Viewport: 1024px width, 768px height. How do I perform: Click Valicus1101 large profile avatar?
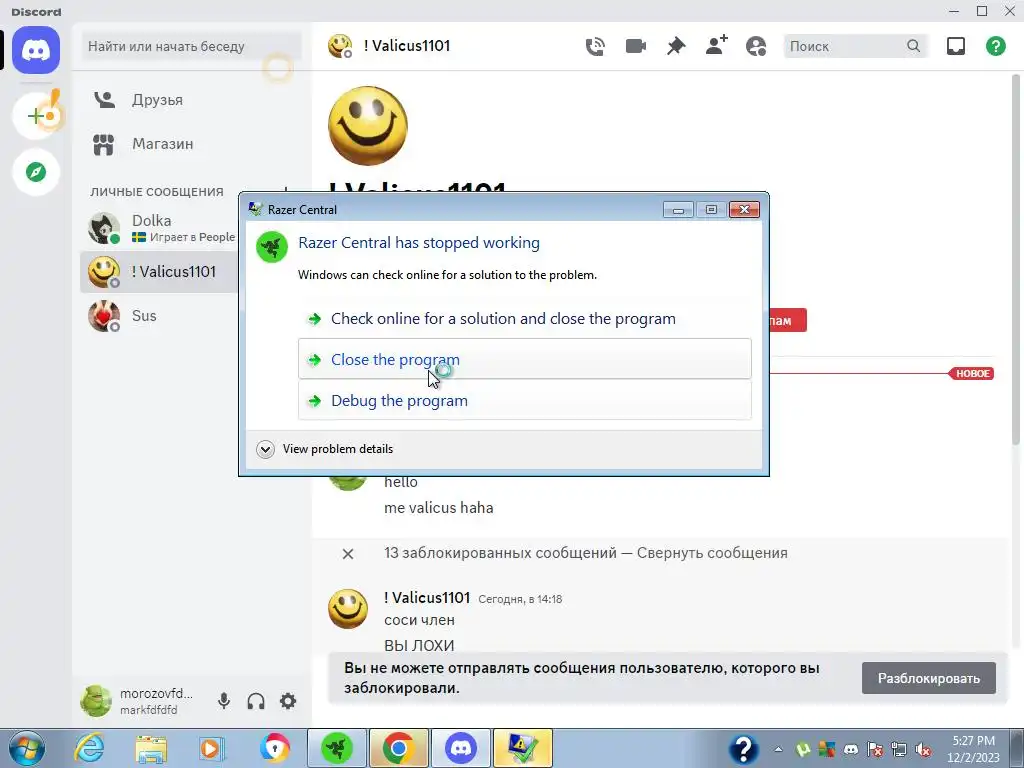tap(368, 125)
